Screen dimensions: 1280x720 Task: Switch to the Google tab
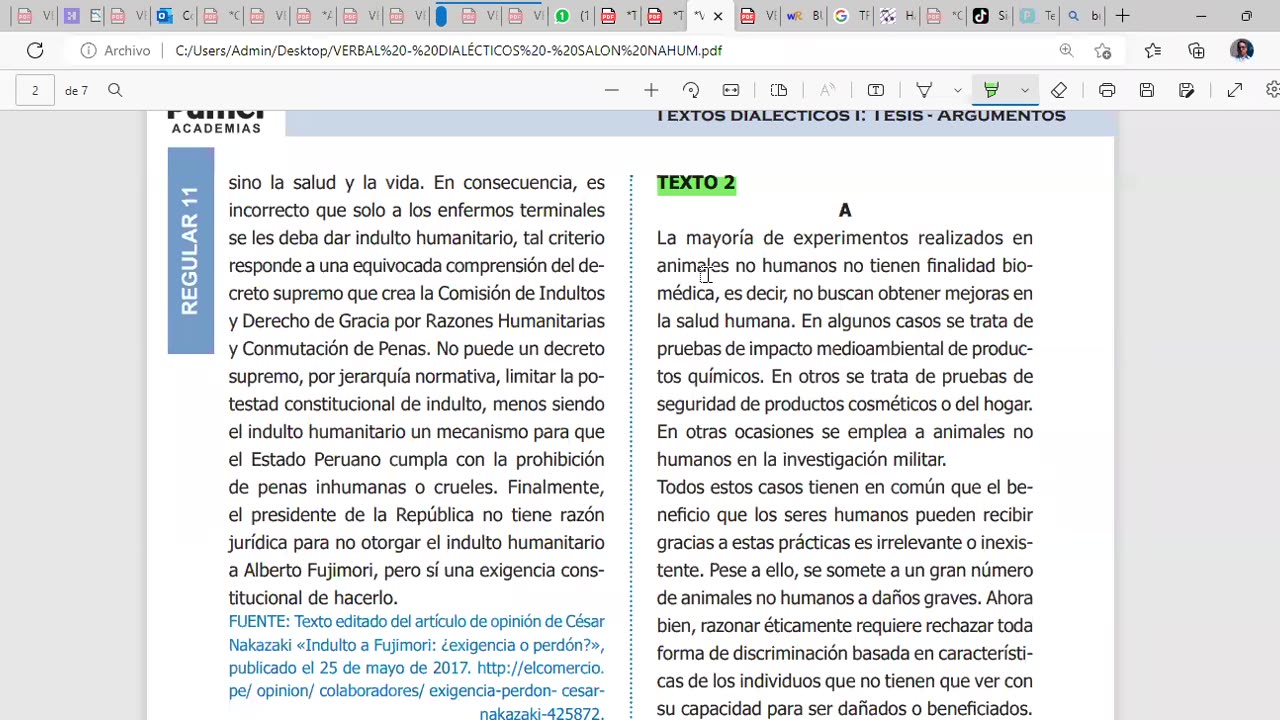tap(851, 16)
